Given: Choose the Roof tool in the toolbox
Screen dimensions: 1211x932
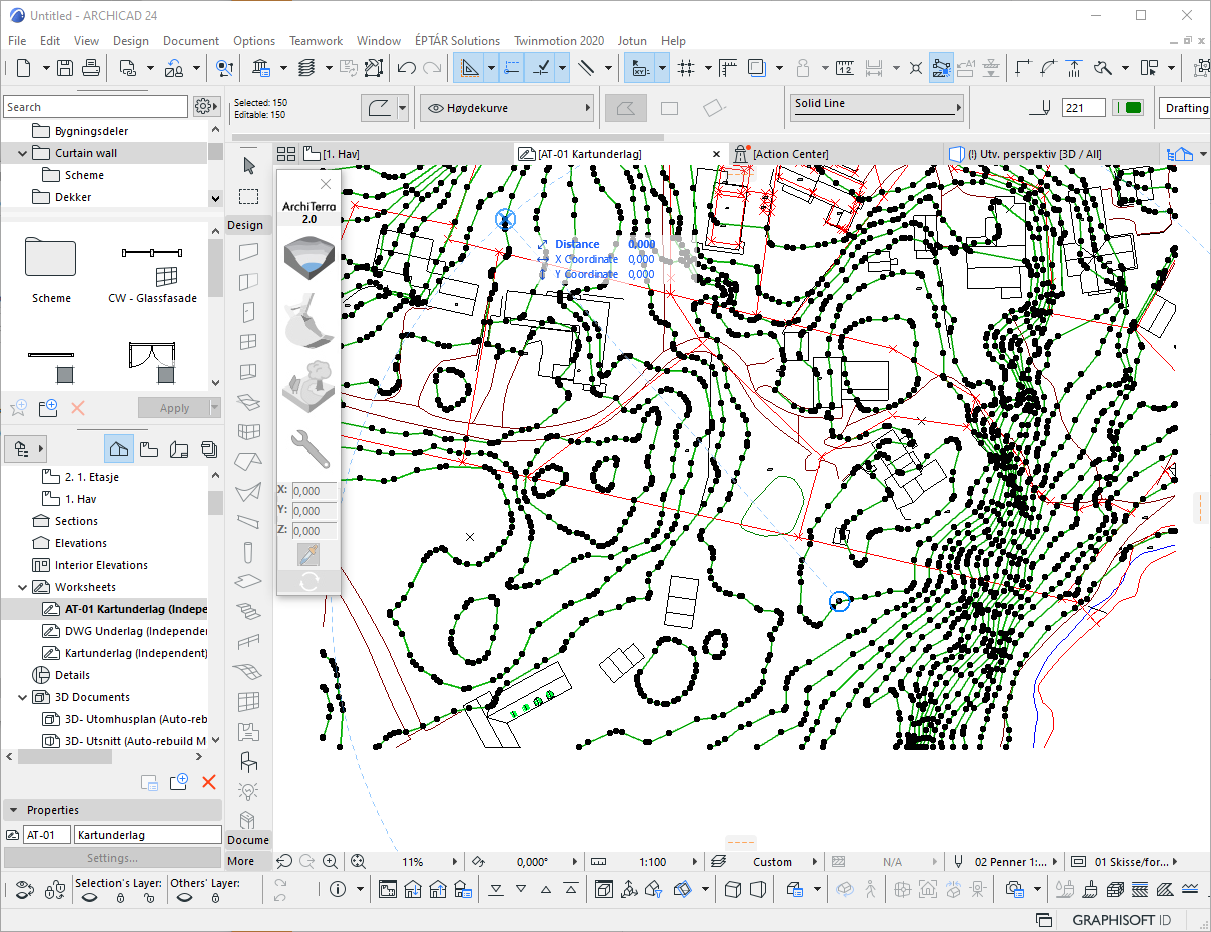Looking at the screenshot, I should point(248,462).
